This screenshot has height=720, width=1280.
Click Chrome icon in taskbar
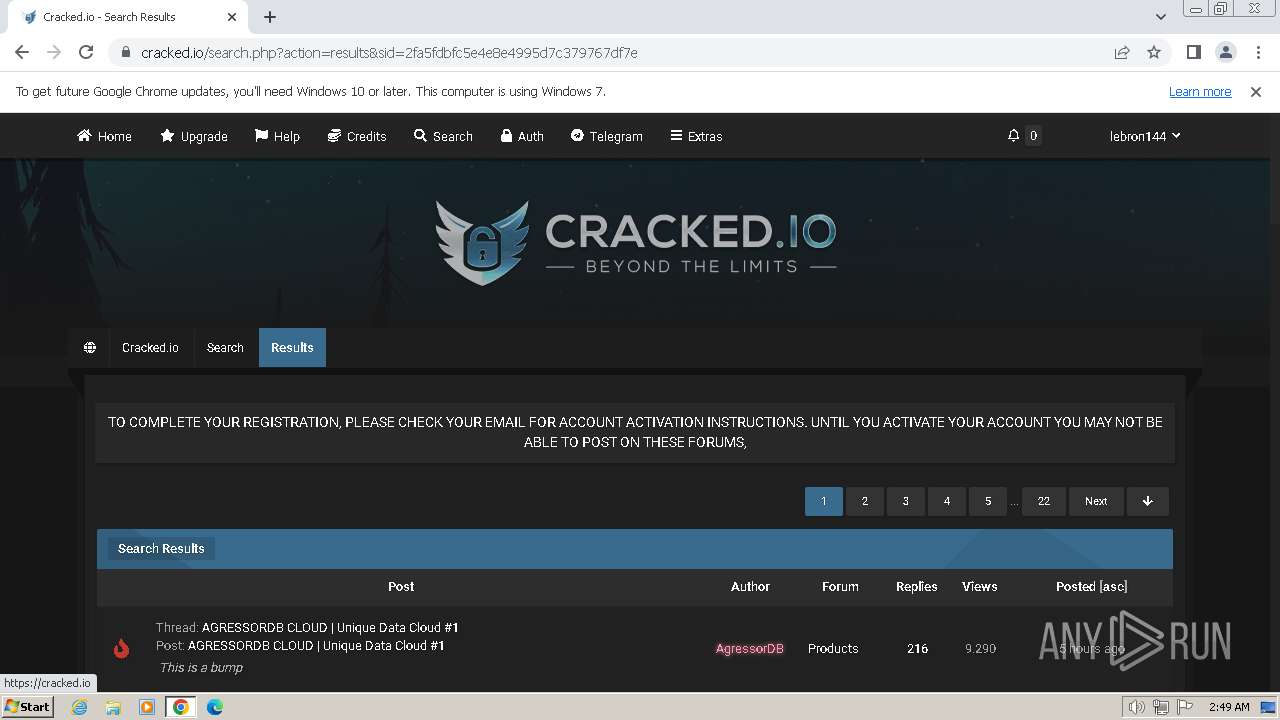[181, 707]
